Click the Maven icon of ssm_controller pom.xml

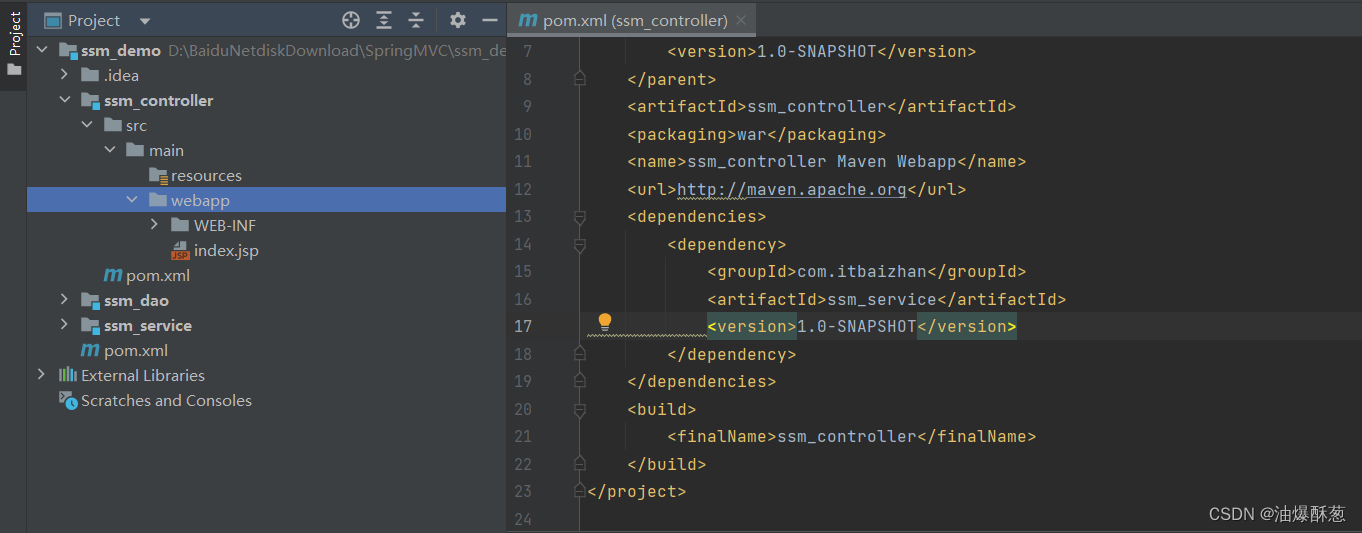pyautogui.click(x=113, y=275)
